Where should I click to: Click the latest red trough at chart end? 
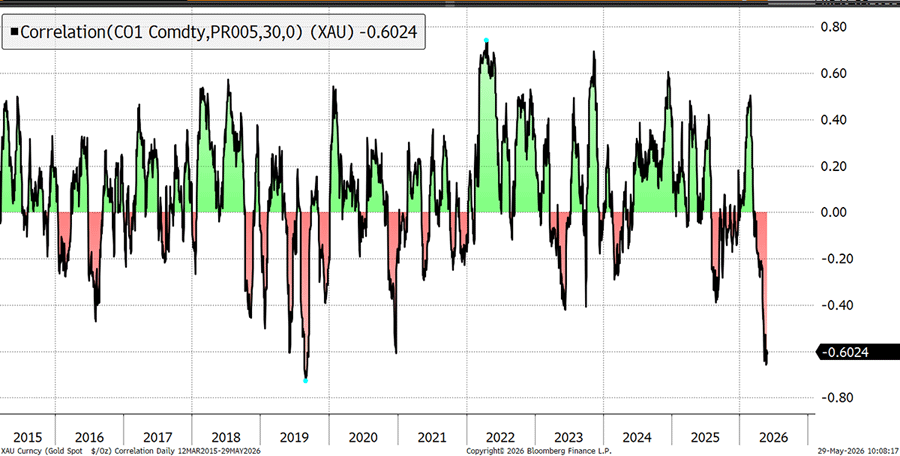(766, 362)
